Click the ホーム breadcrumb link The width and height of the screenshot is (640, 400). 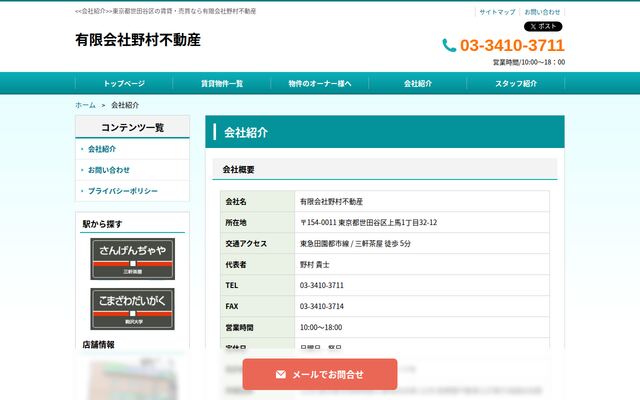pyautogui.click(x=85, y=105)
